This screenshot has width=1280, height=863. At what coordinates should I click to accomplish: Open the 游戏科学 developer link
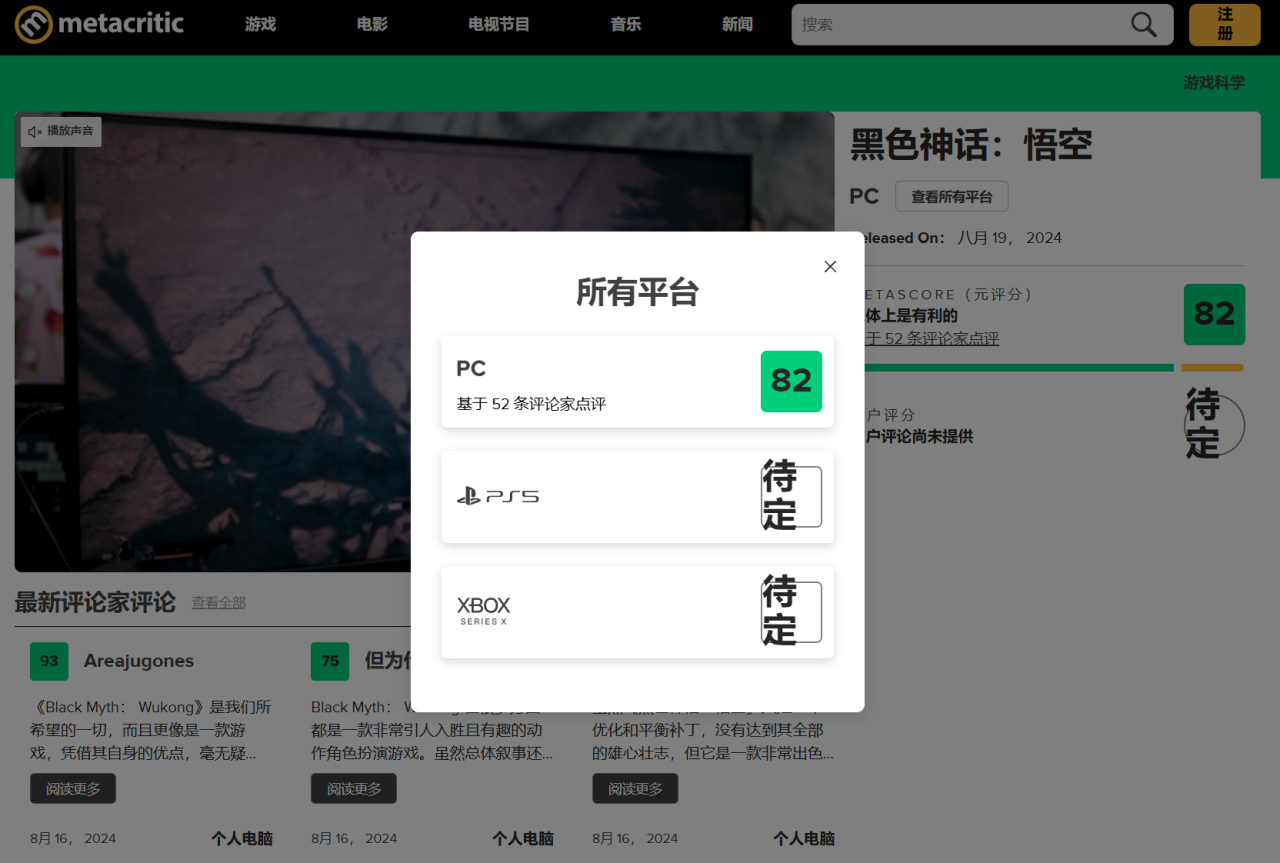1214,82
